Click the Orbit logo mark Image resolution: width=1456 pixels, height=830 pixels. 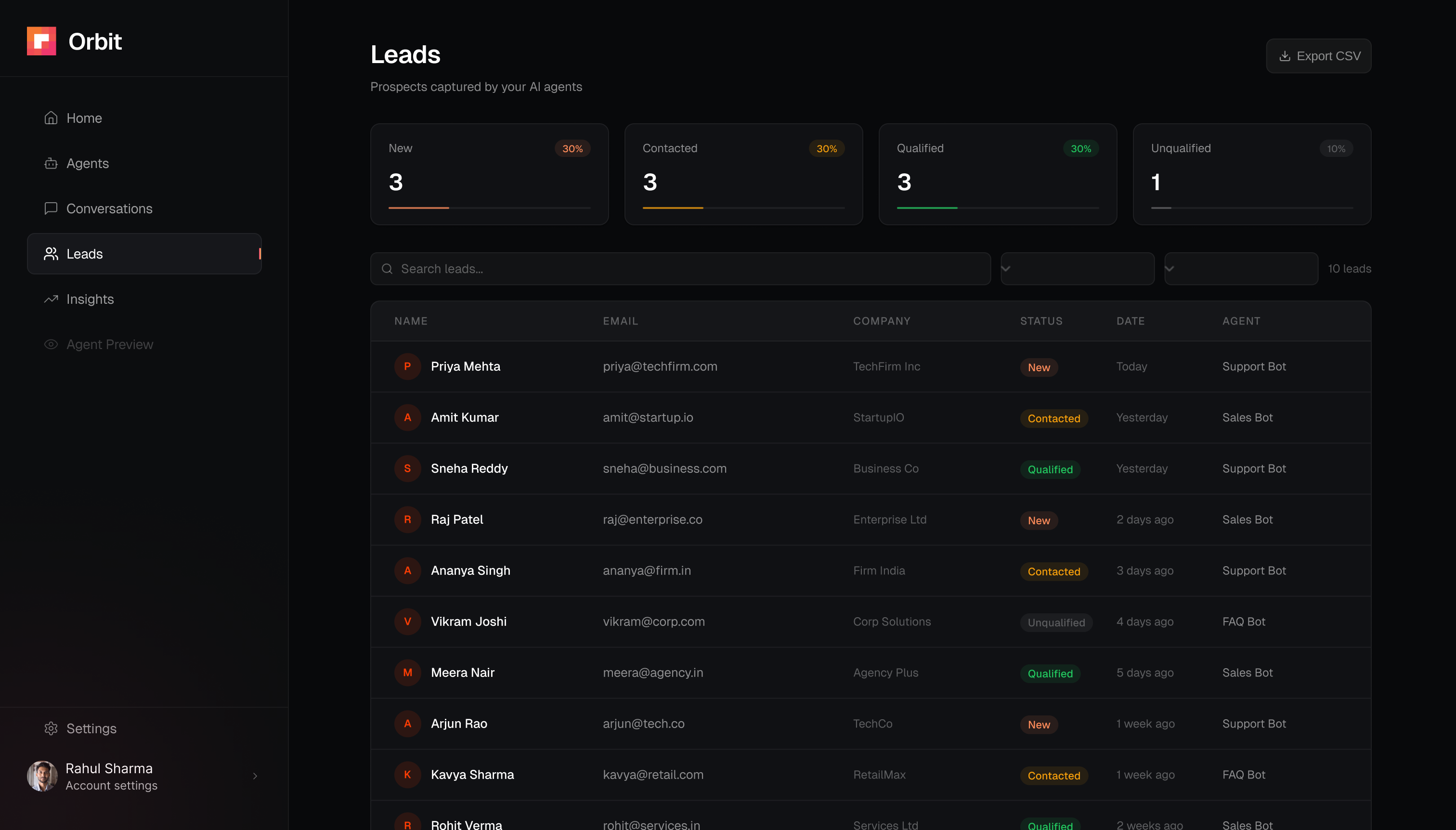pyautogui.click(x=41, y=40)
